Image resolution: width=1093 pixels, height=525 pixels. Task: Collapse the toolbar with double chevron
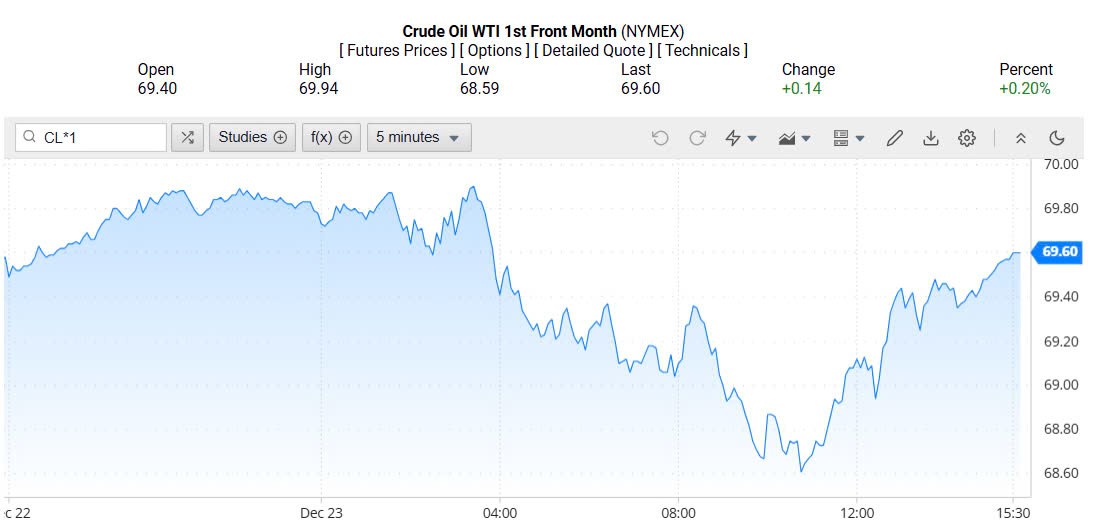(x=1021, y=138)
